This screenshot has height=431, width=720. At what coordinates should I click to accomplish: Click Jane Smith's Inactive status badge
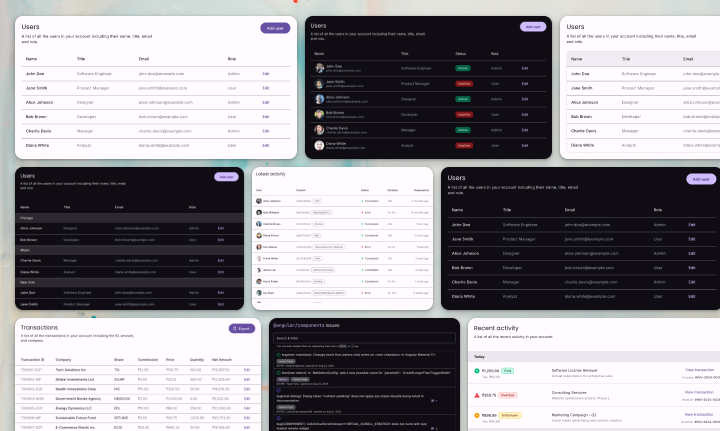[463, 84]
